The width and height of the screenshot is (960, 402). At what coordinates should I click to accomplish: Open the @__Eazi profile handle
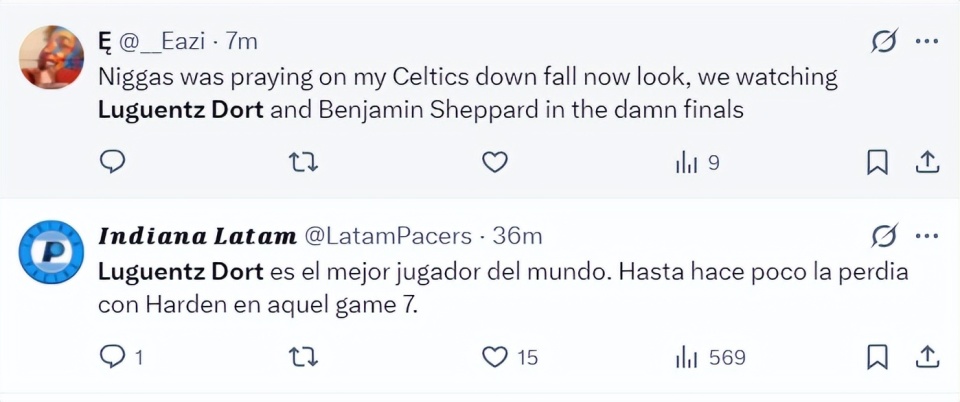tap(162, 42)
